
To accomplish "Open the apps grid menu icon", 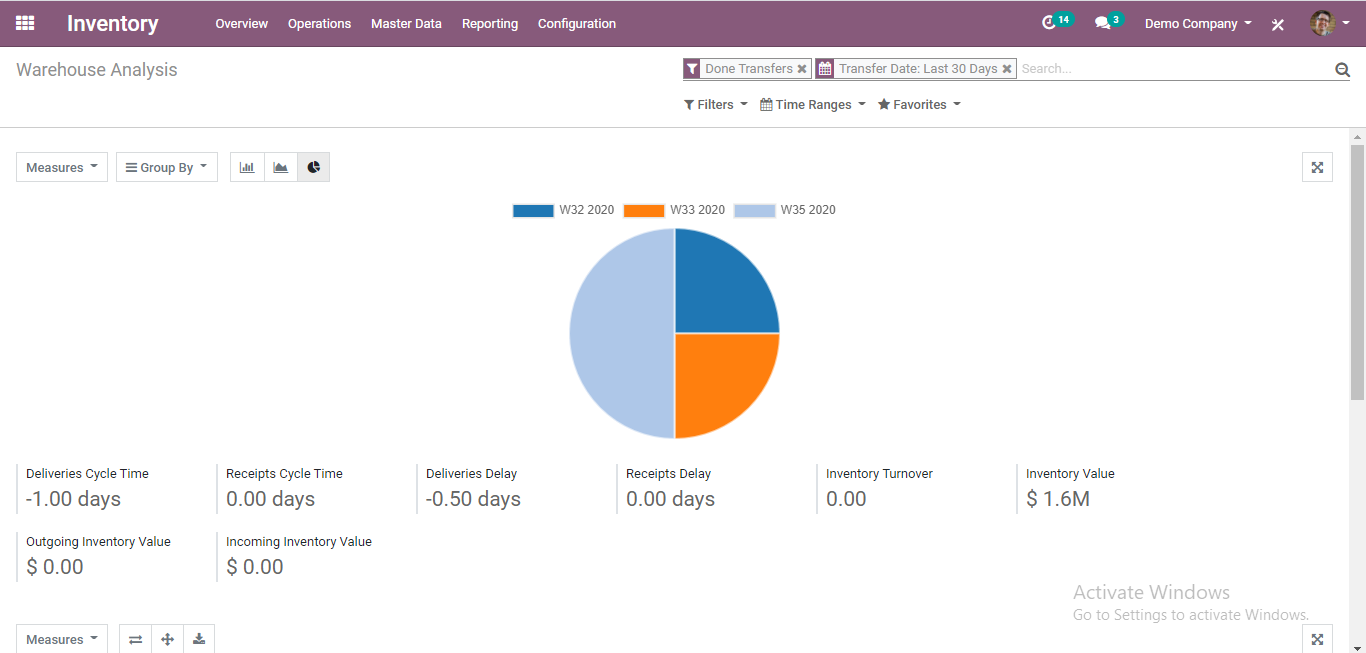I will coord(25,23).
